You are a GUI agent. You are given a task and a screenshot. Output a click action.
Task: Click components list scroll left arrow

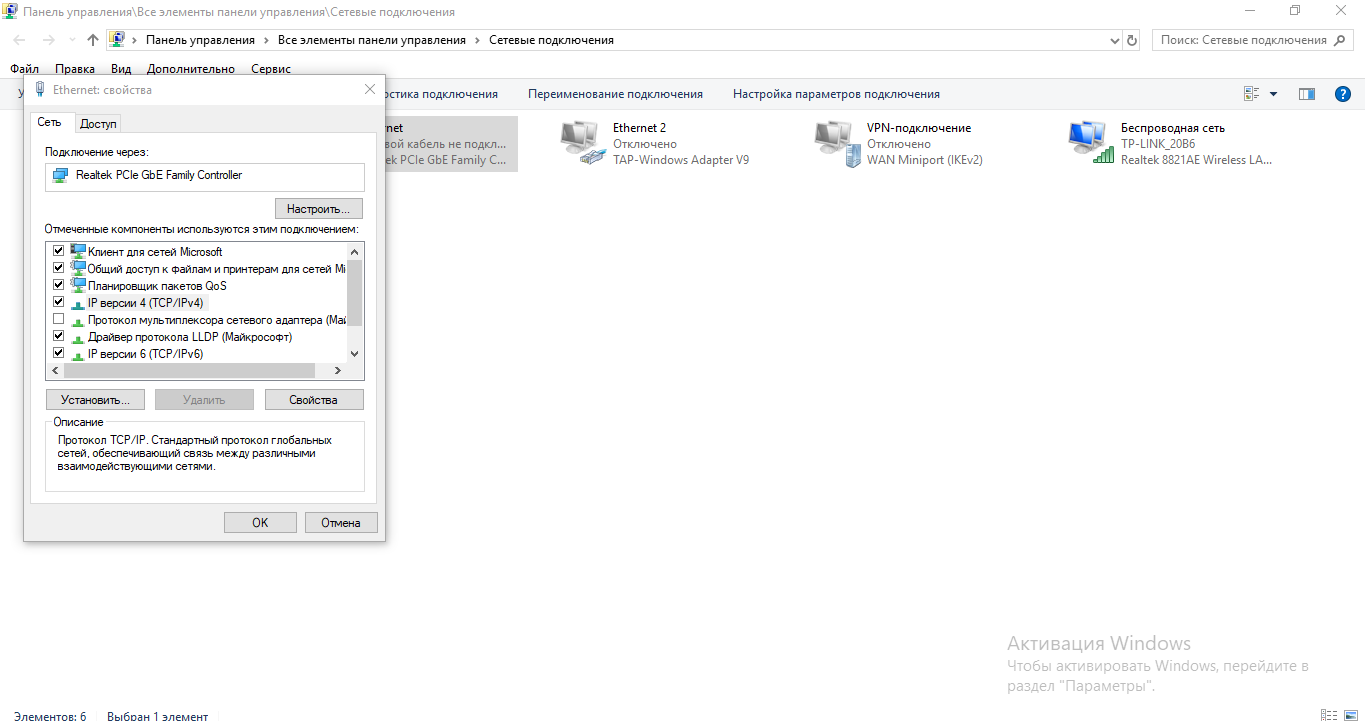tap(55, 370)
